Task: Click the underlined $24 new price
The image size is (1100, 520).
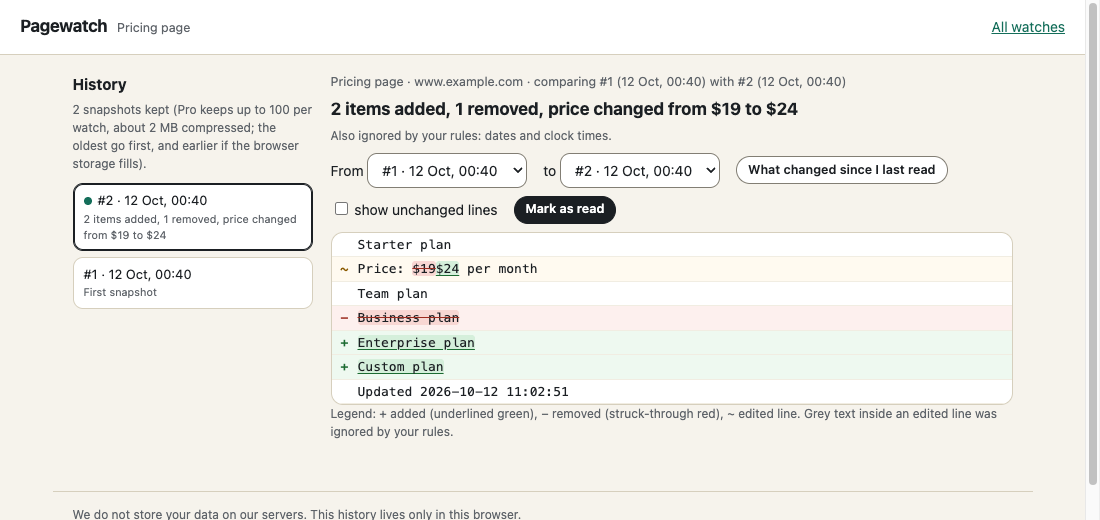Action: click(x=448, y=269)
